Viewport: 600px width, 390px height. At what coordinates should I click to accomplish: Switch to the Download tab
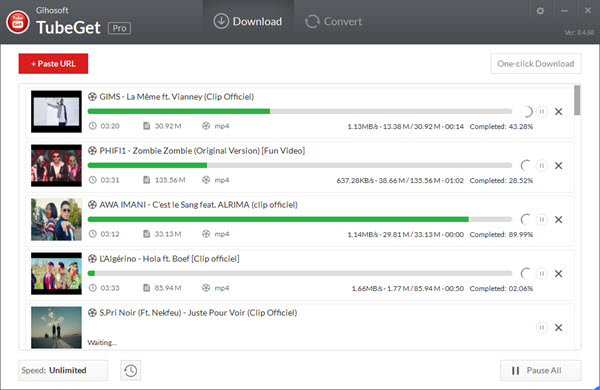pos(248,21)
